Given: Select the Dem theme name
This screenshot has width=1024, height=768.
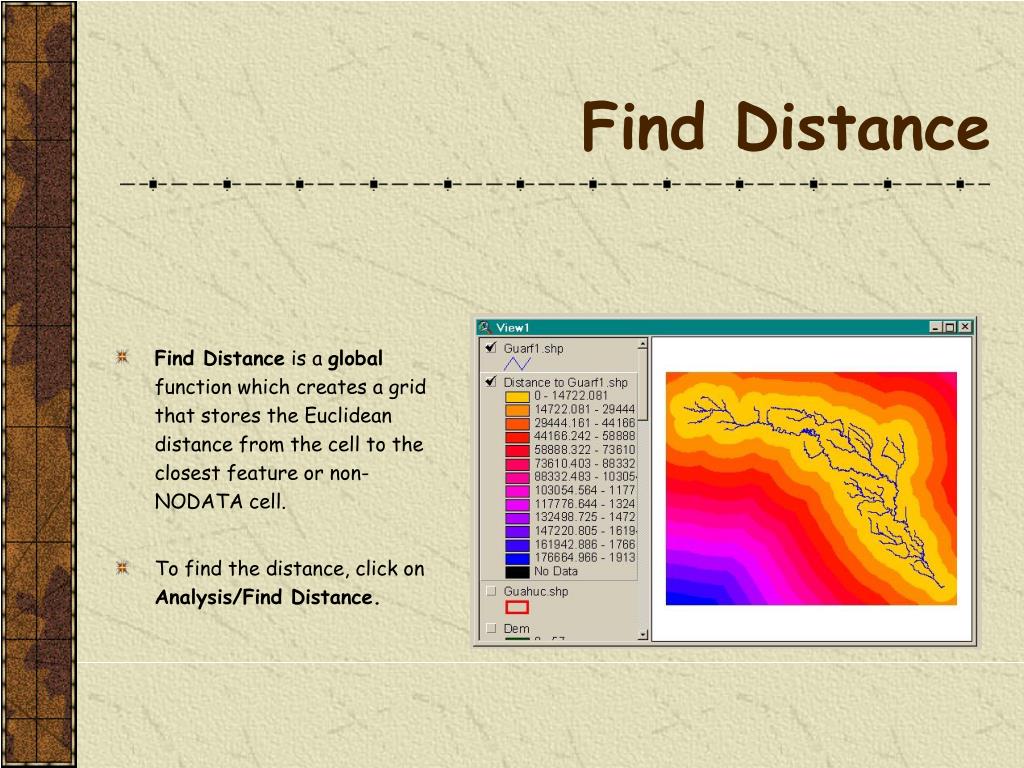Looking at the screenshot, I should 517,628.
